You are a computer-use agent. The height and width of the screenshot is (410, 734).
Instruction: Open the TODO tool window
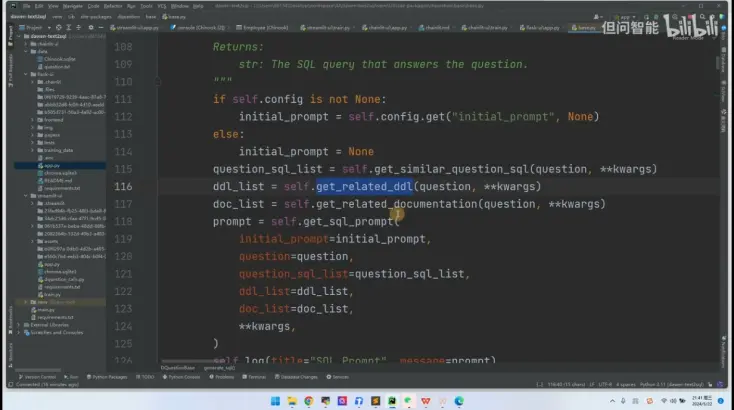click(x=145, y=377)
